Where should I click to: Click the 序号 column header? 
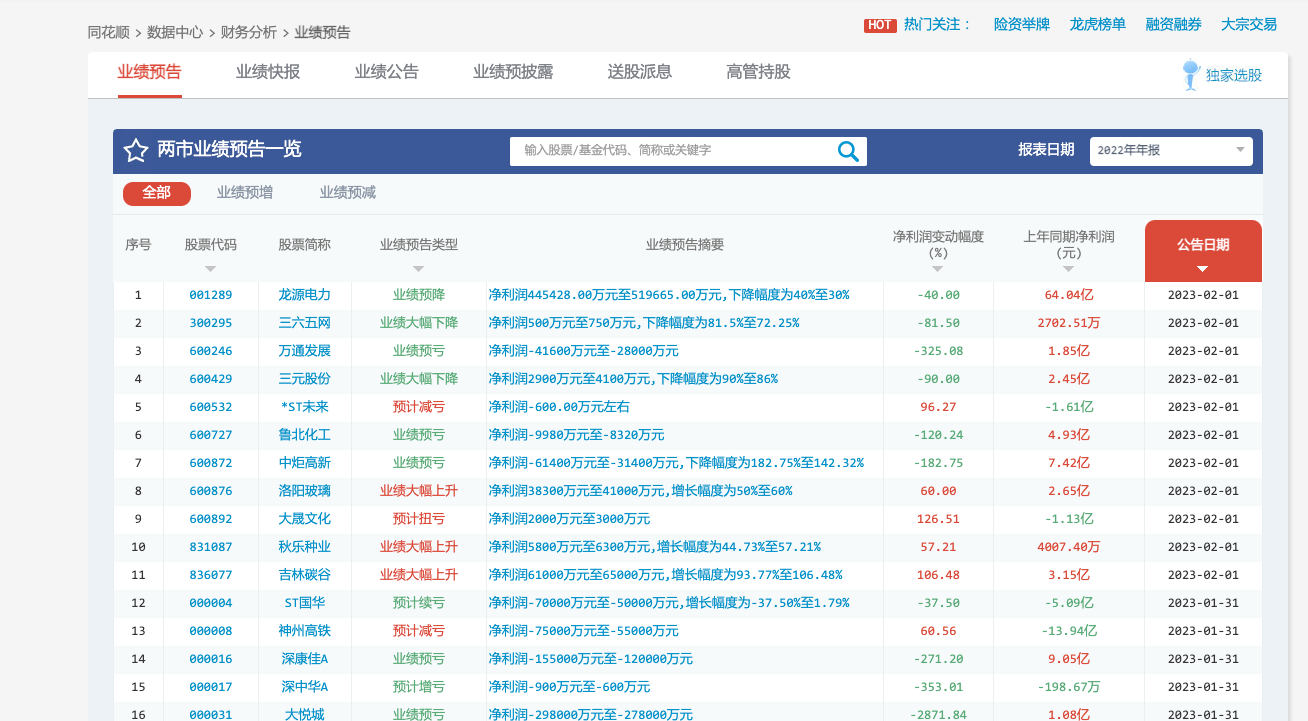click(138, 245)
